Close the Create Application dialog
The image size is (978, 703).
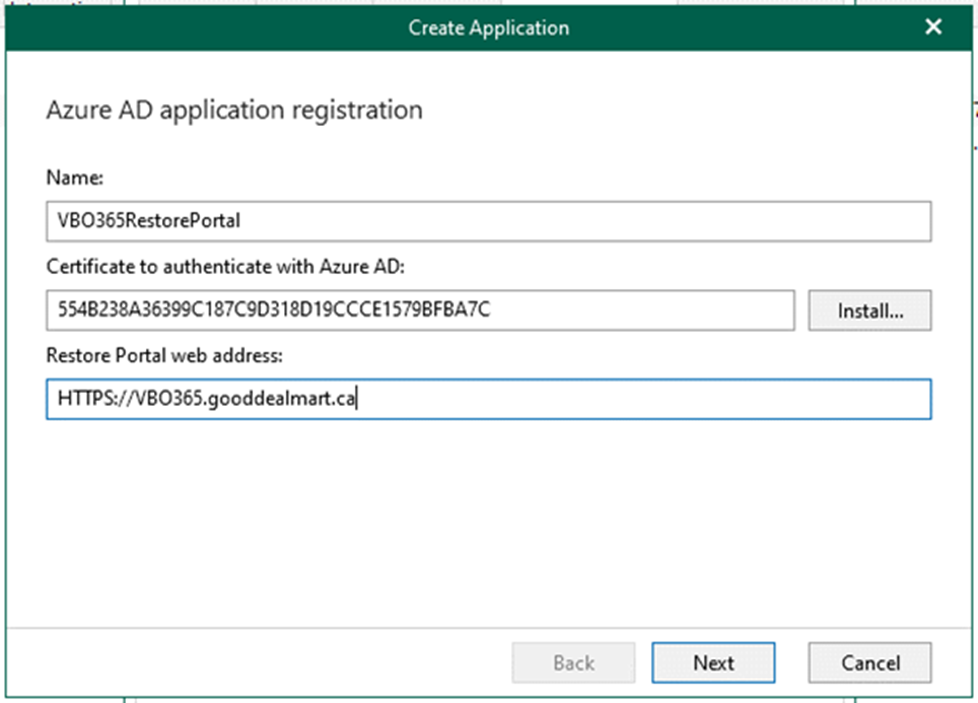[x=933, y=27]
